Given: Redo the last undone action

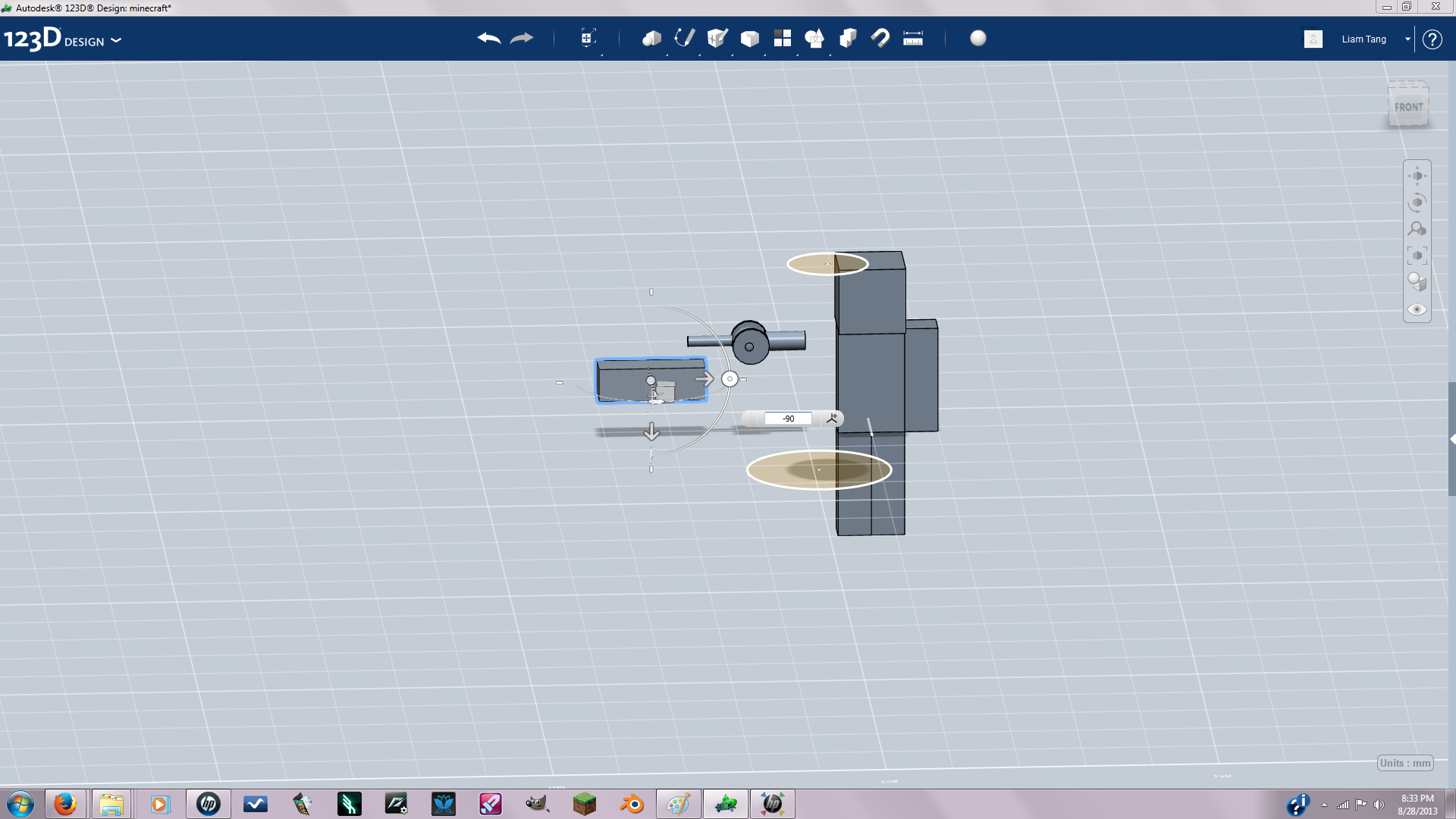Looking at the screenshot, I should point(522,38).
